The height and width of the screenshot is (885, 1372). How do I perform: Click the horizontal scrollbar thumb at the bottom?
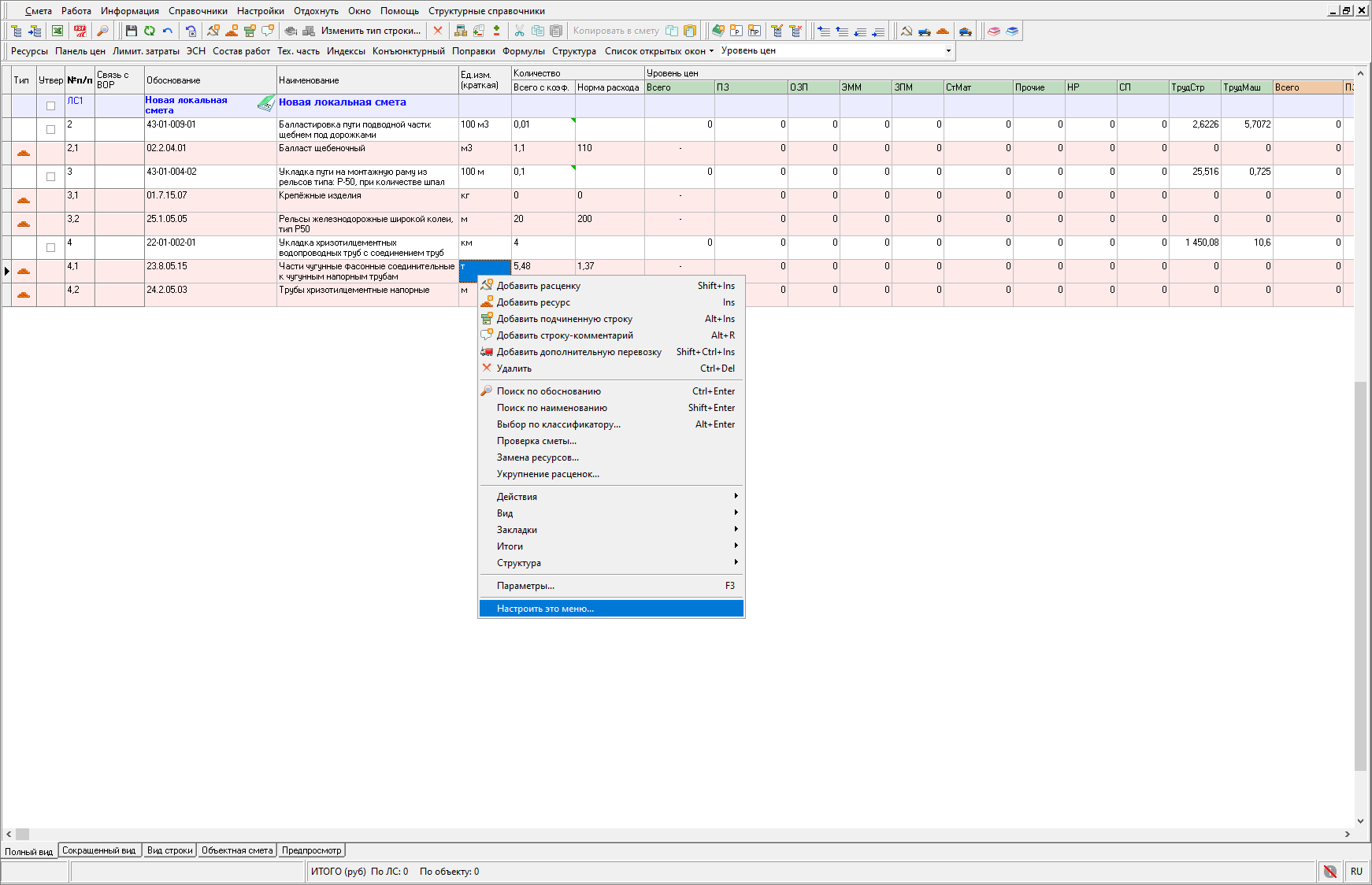pyautogui.click(x=22, y=834)
